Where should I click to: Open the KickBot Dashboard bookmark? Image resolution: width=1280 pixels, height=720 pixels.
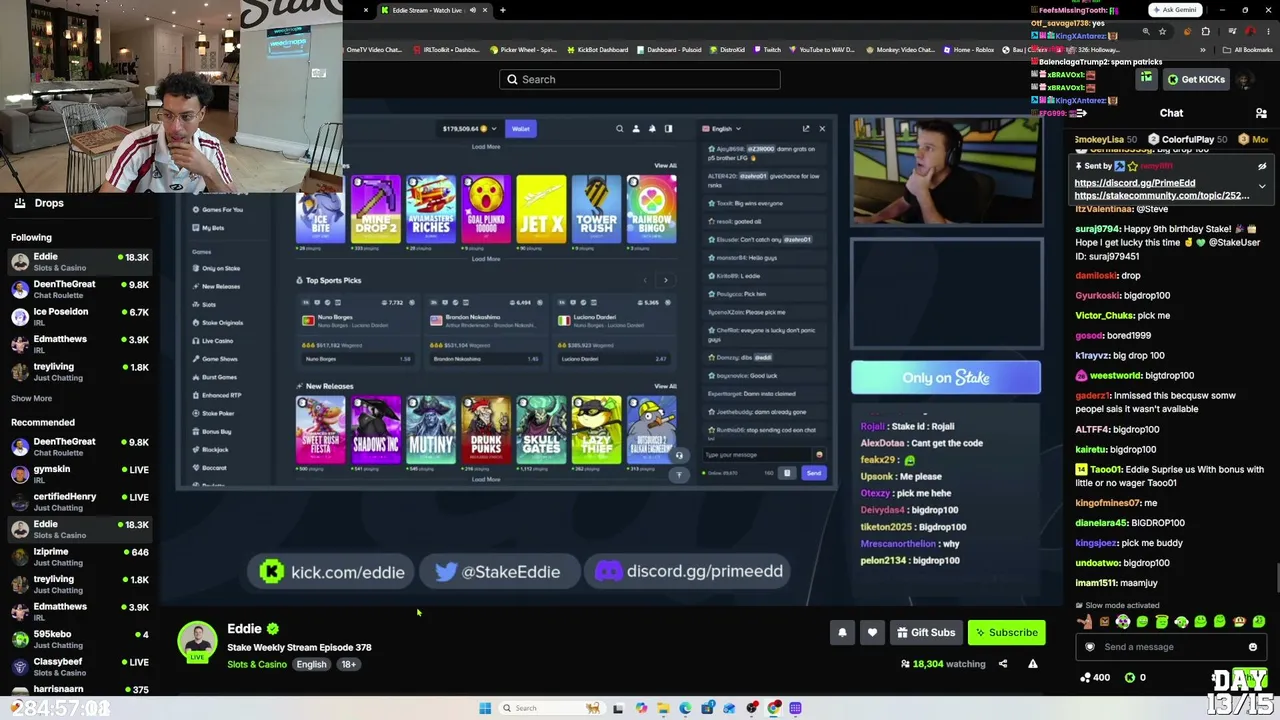pos(597,49)
